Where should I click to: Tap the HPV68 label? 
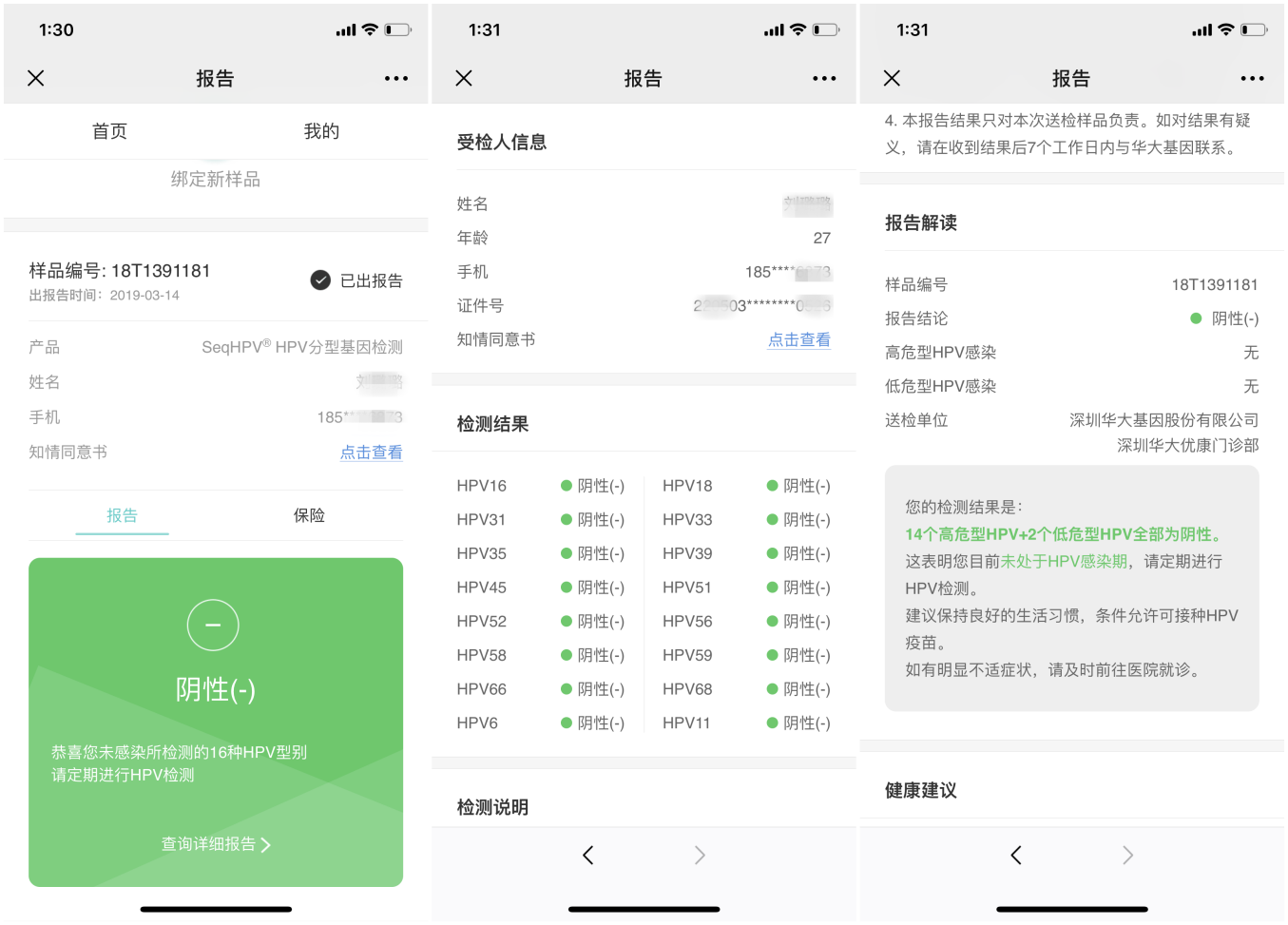(x=687, y=689)
